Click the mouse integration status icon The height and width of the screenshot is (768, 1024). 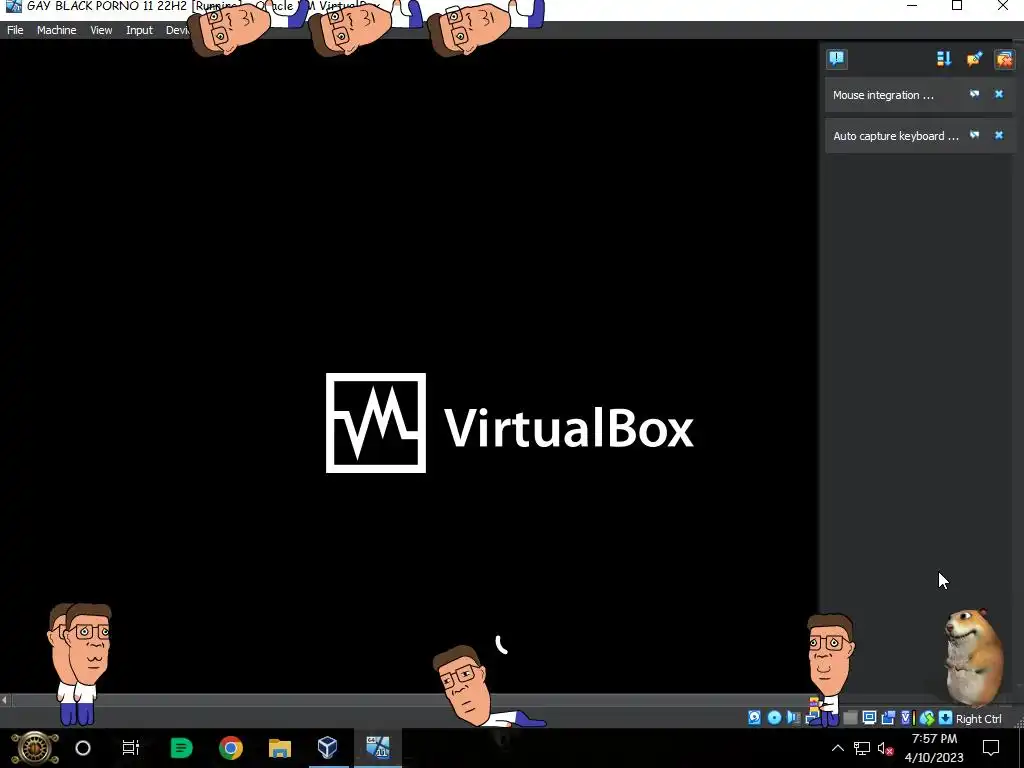coord(926,718)
